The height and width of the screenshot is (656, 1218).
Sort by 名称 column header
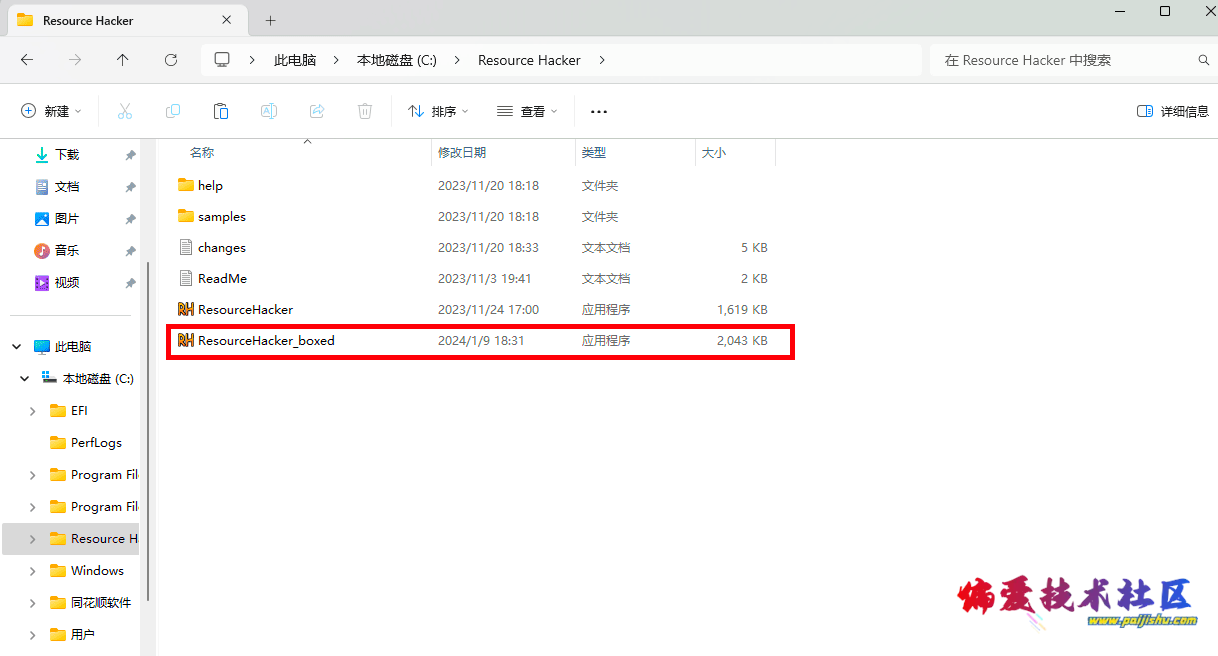tap(201, 153)
